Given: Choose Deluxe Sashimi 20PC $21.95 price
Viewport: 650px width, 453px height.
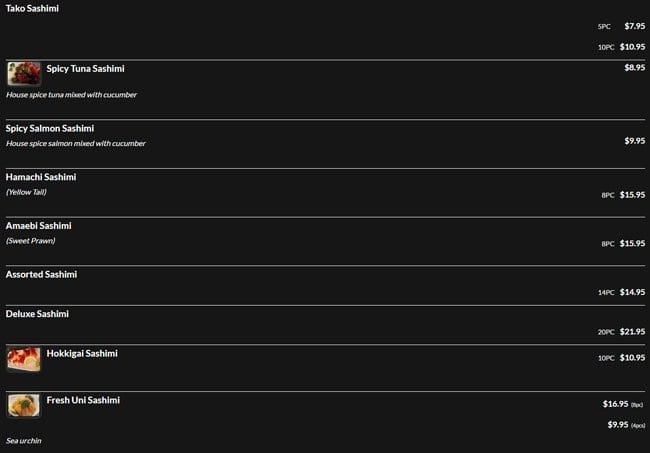Looking at the screenshot, I should (x=622, y=332).
